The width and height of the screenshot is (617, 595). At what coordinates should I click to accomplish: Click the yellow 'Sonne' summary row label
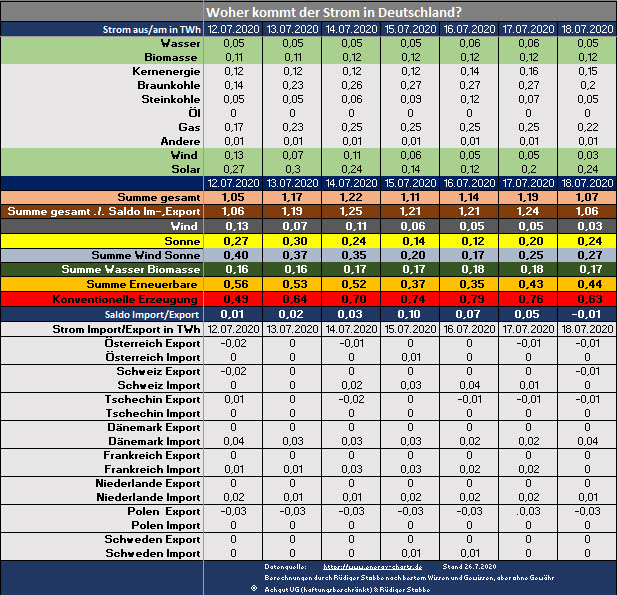178,241
